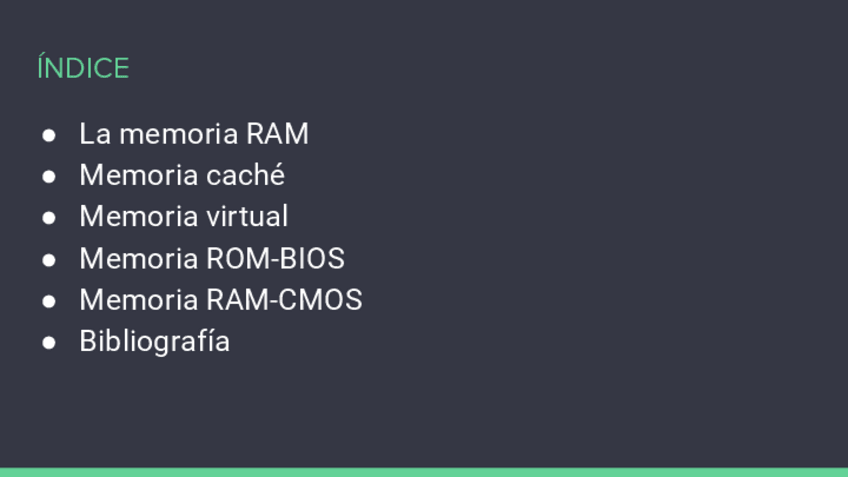Click the bullet dot before "Memoria ROM-BIOS"

(x=49, y=259)
